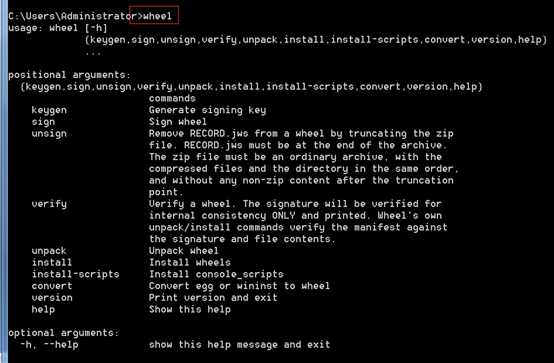Click the 'unsign' command name in the list
Screen dimensions: 554x363
coord(49,134)
